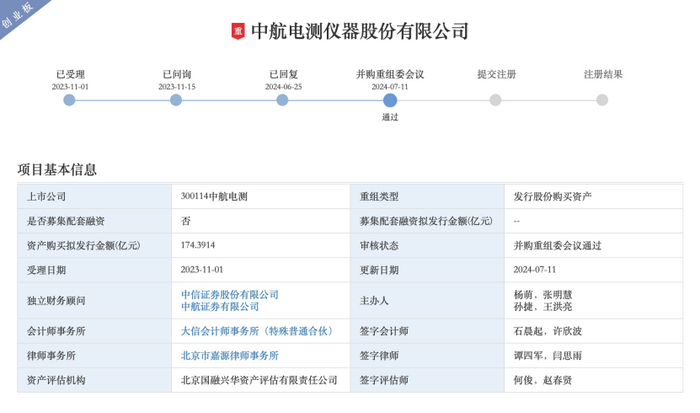Screen dimensions: 700x413
Task: Click the 是否募集配套融资 value 否
Action: click(x=186, y=221)
